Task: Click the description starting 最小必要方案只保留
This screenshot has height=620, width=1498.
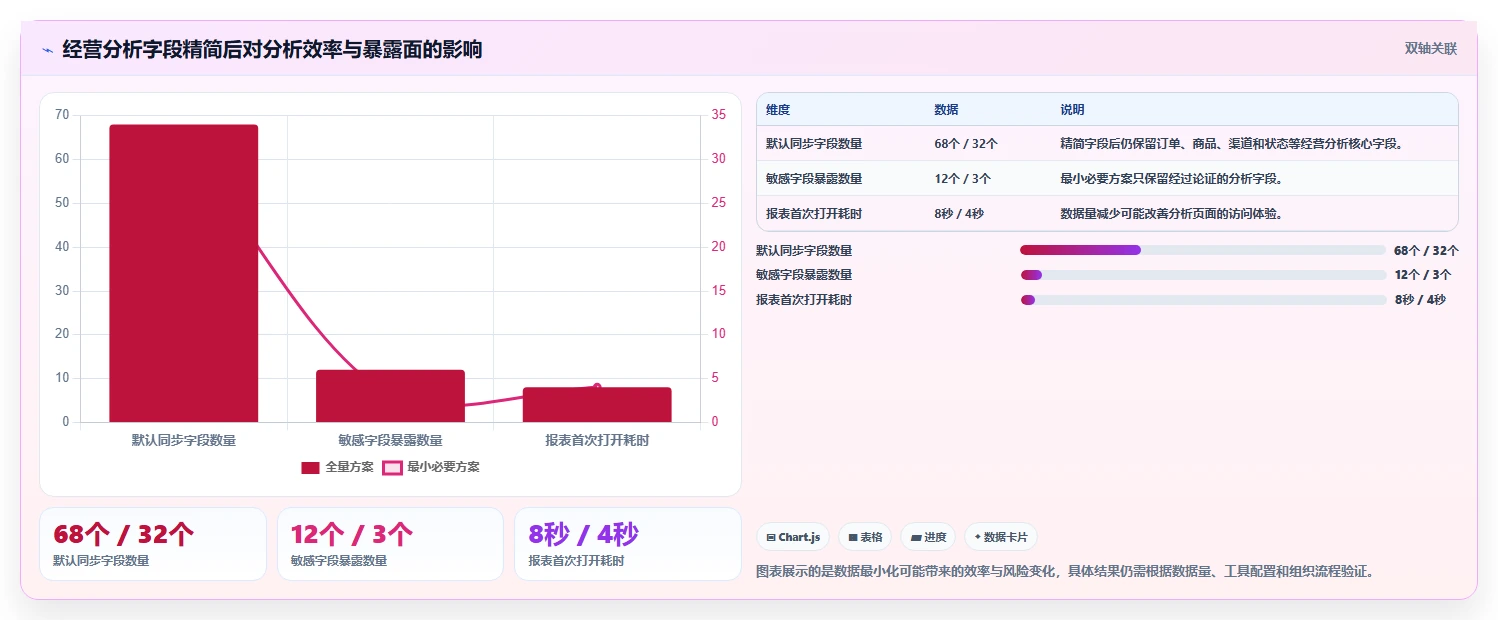Action: click(1171, 179)
